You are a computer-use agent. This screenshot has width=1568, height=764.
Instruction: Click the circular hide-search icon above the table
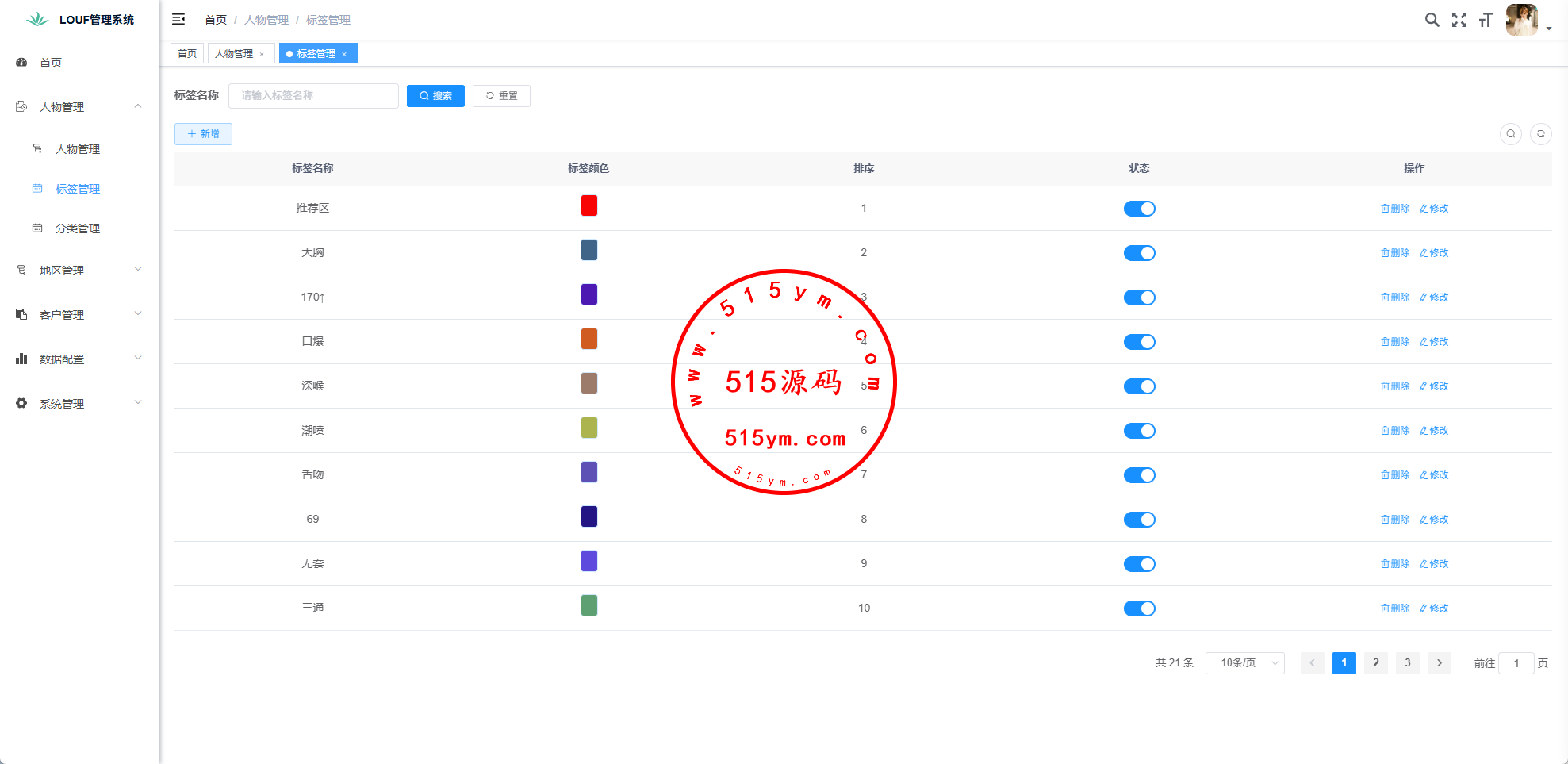point(1510,134)
